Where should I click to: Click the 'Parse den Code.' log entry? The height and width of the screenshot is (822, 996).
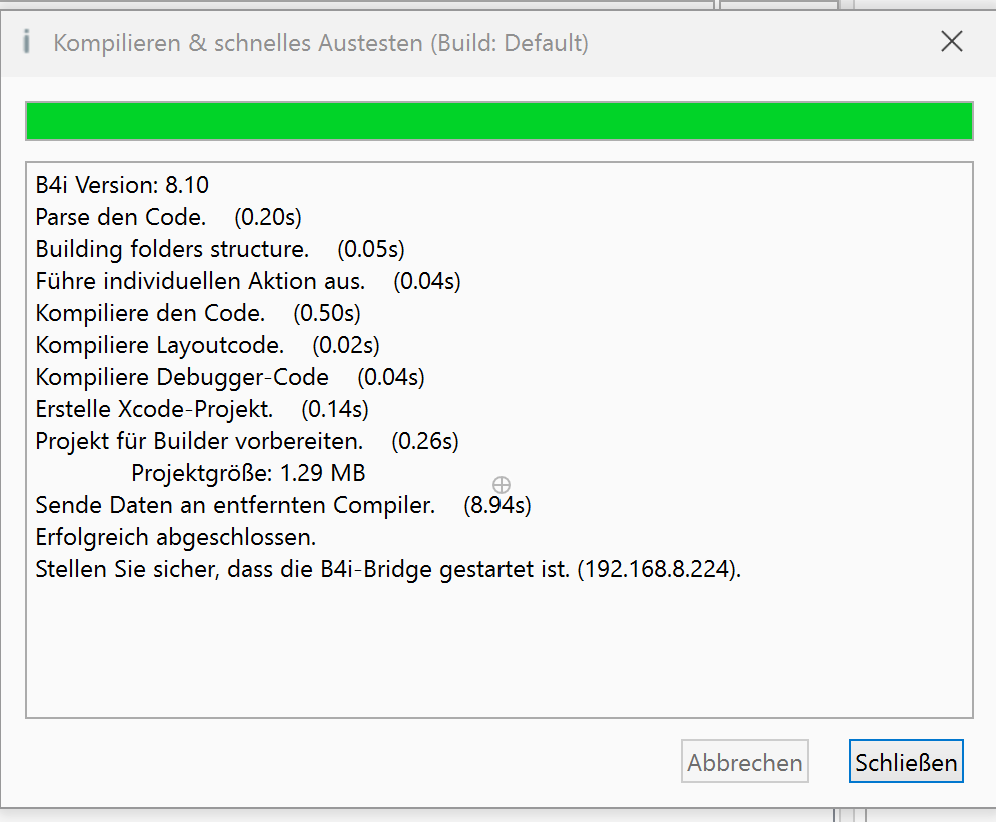(x=121, y=217)
